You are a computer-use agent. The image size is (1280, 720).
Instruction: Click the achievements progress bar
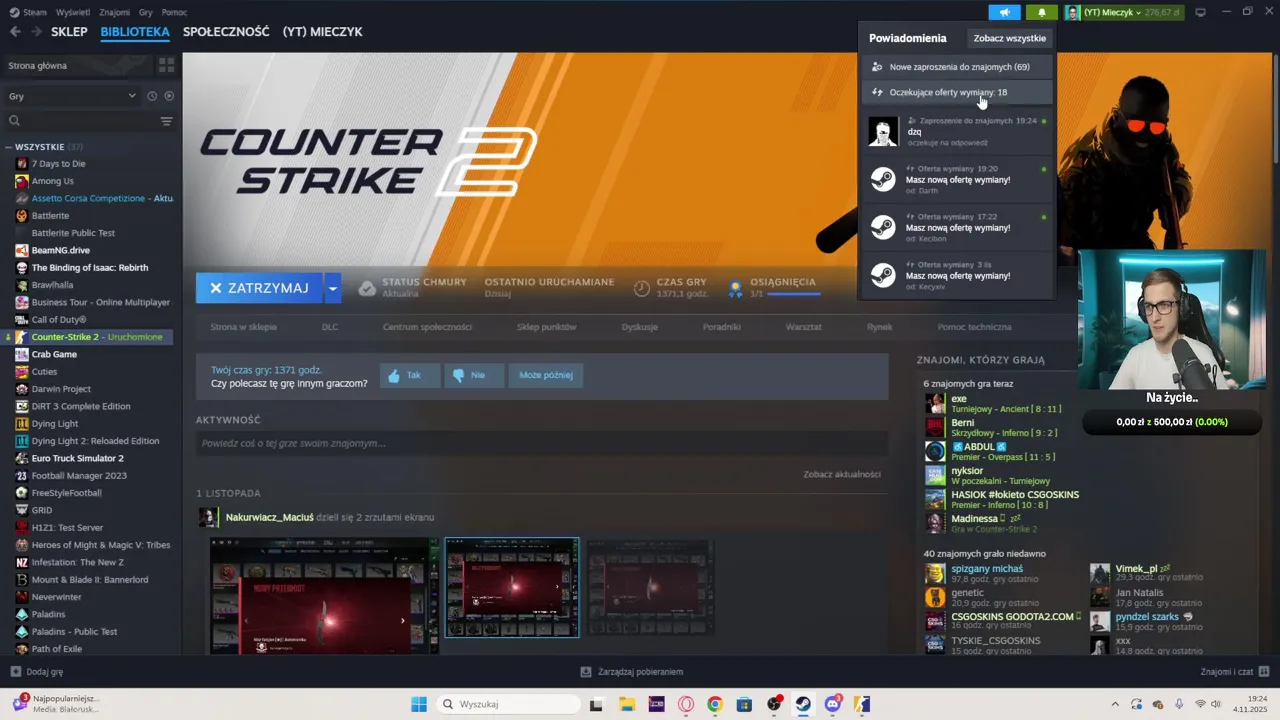(x=792, y=294)
